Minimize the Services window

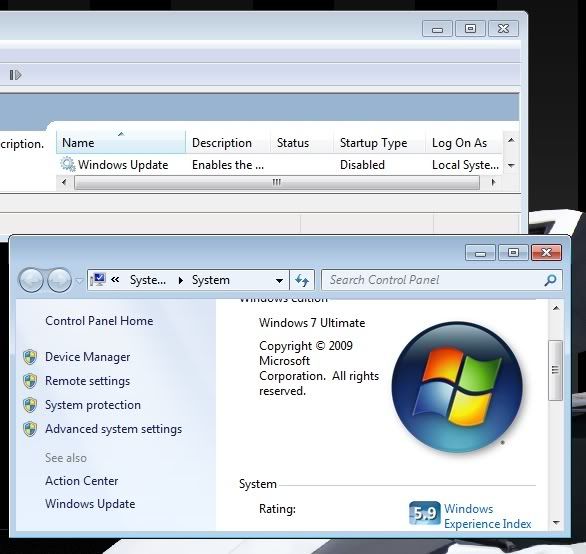437,29
